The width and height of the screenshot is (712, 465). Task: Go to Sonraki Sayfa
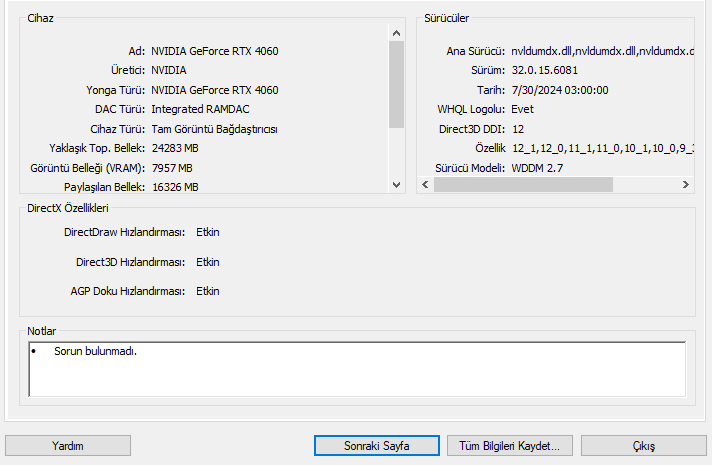point(376,445)
